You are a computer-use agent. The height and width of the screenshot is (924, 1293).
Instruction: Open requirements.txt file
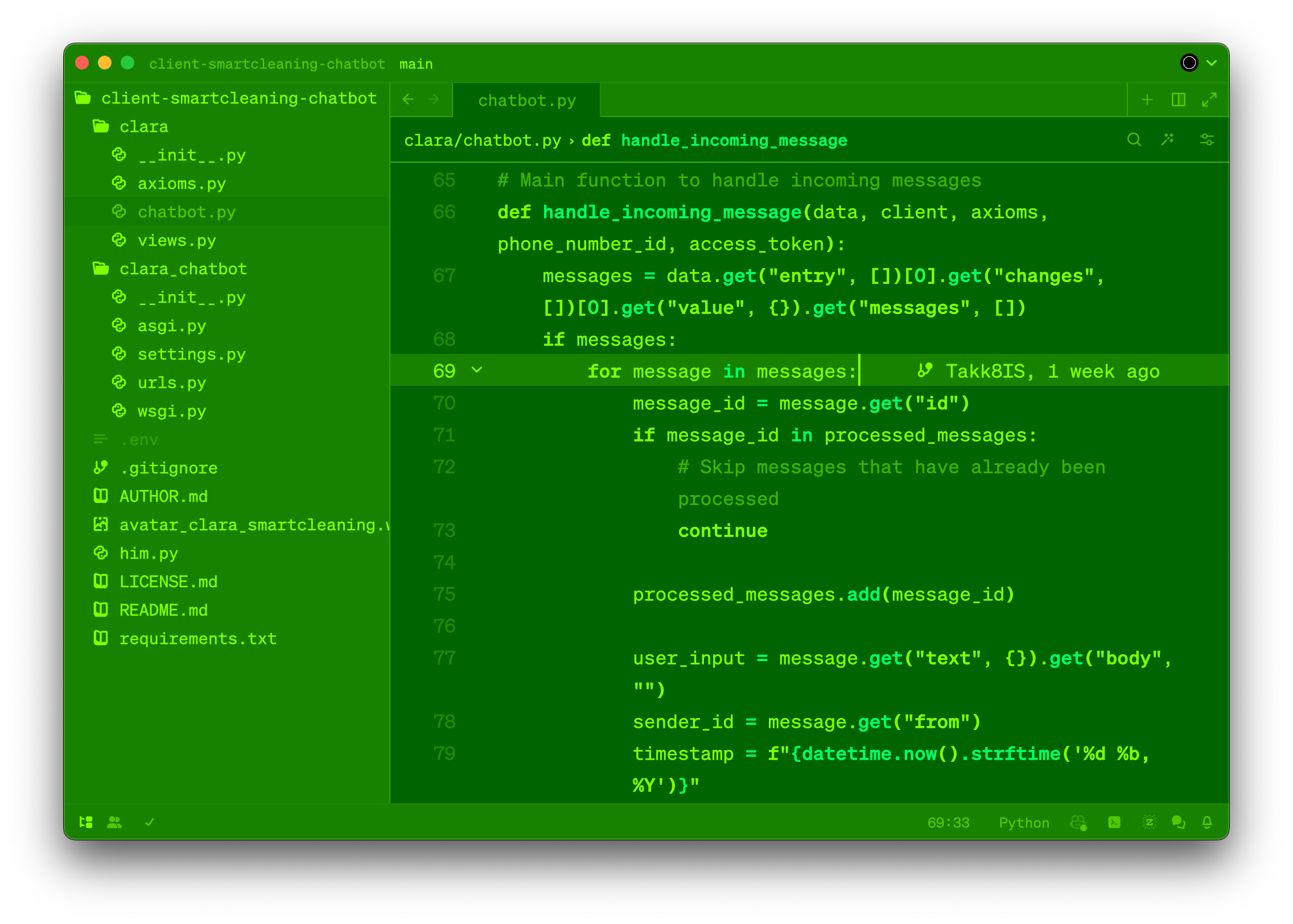[227, 638]
